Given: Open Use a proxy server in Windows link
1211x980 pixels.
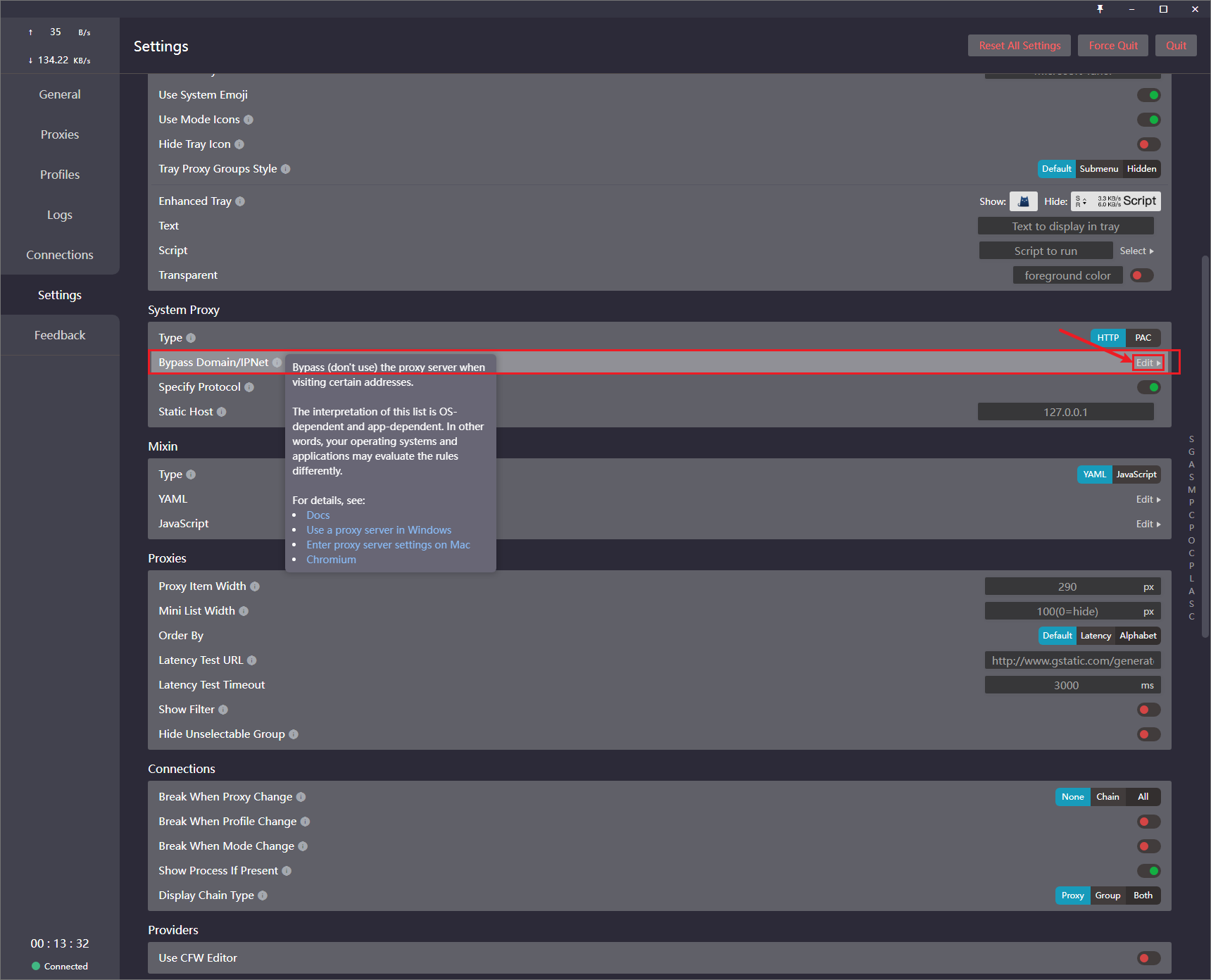Looking at the screenshot, I should [379, 530].
